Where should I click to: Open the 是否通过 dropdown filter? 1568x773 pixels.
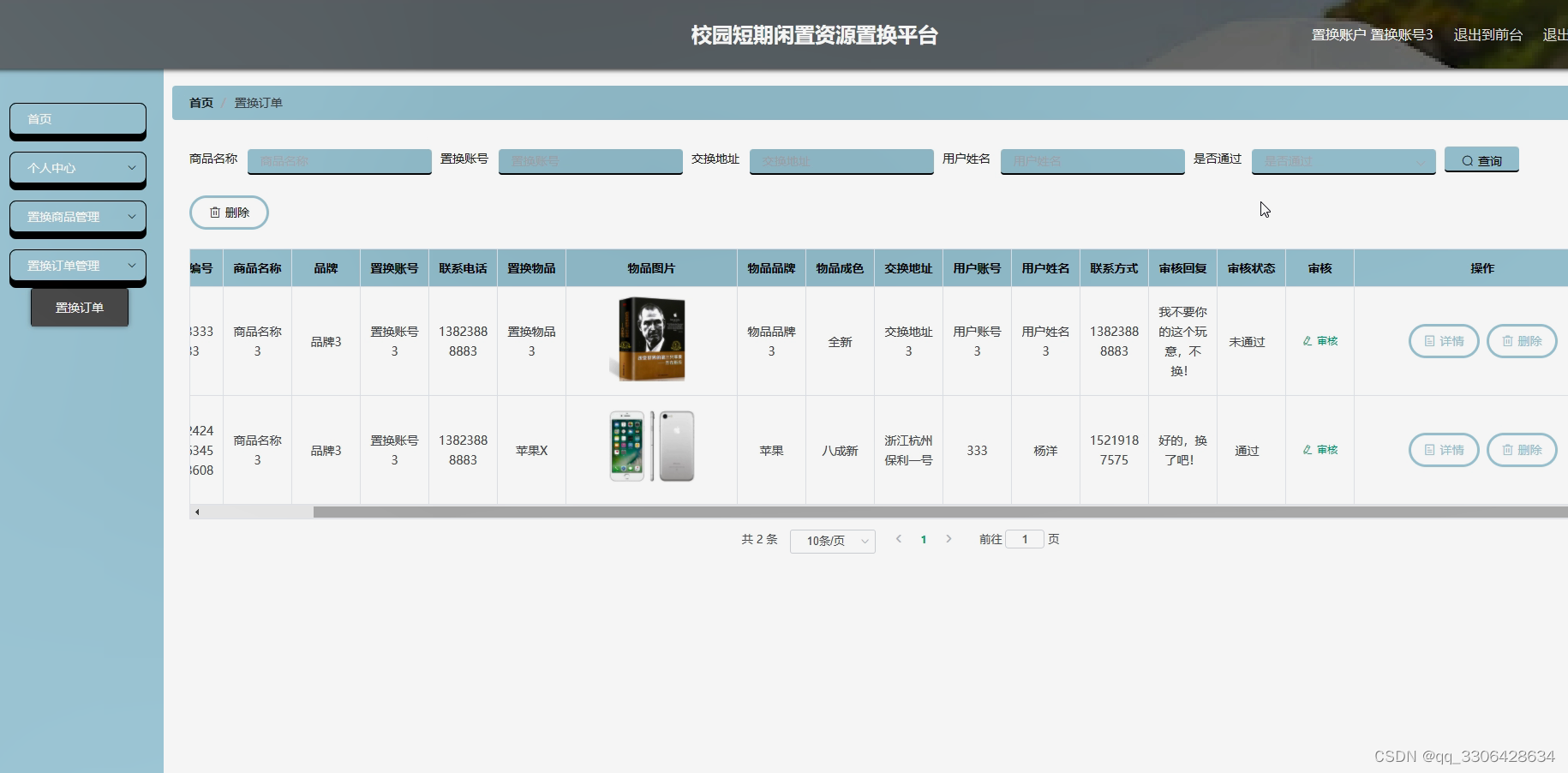[x=1344, y=161]
